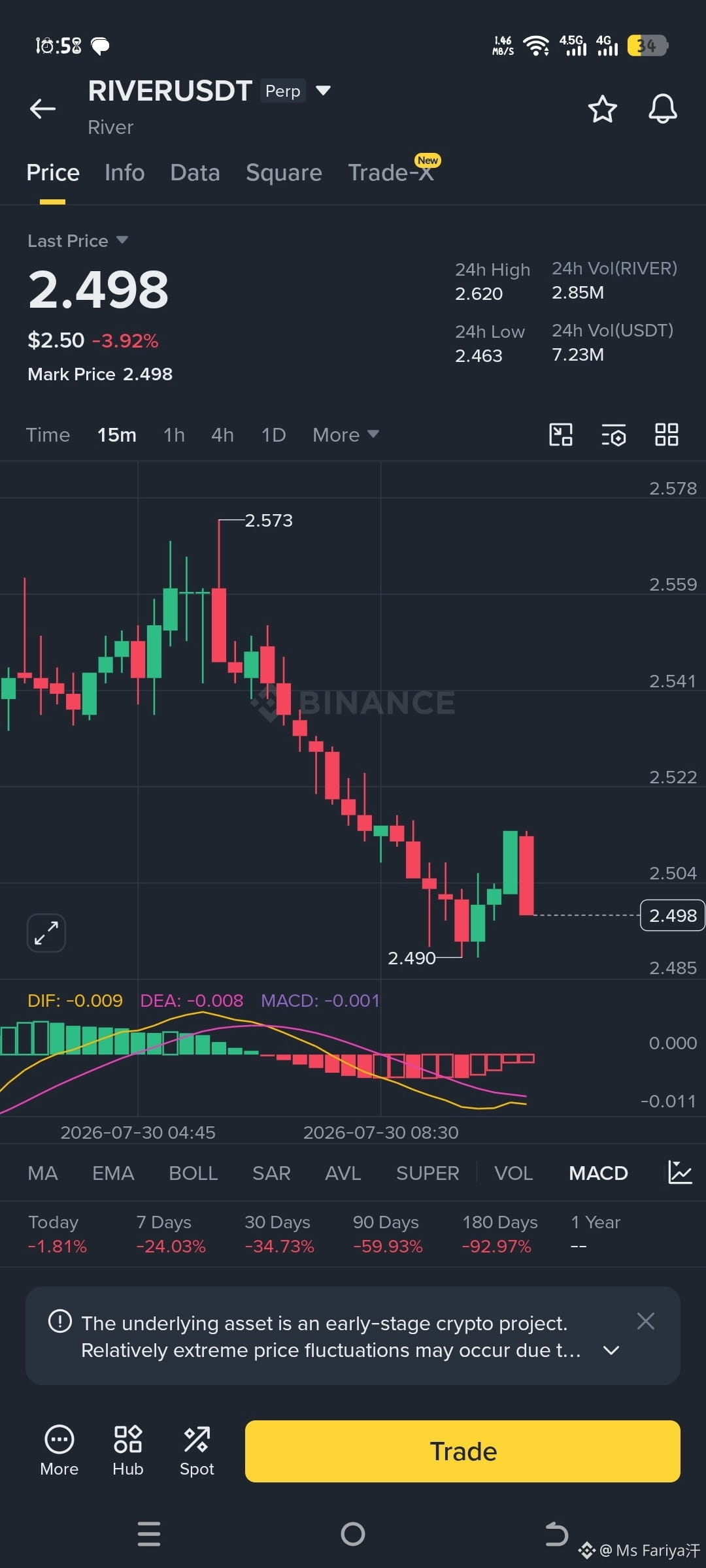Tap the Android back button
This screenshot has width=706, height=1568.
(x=556, y=1533)
